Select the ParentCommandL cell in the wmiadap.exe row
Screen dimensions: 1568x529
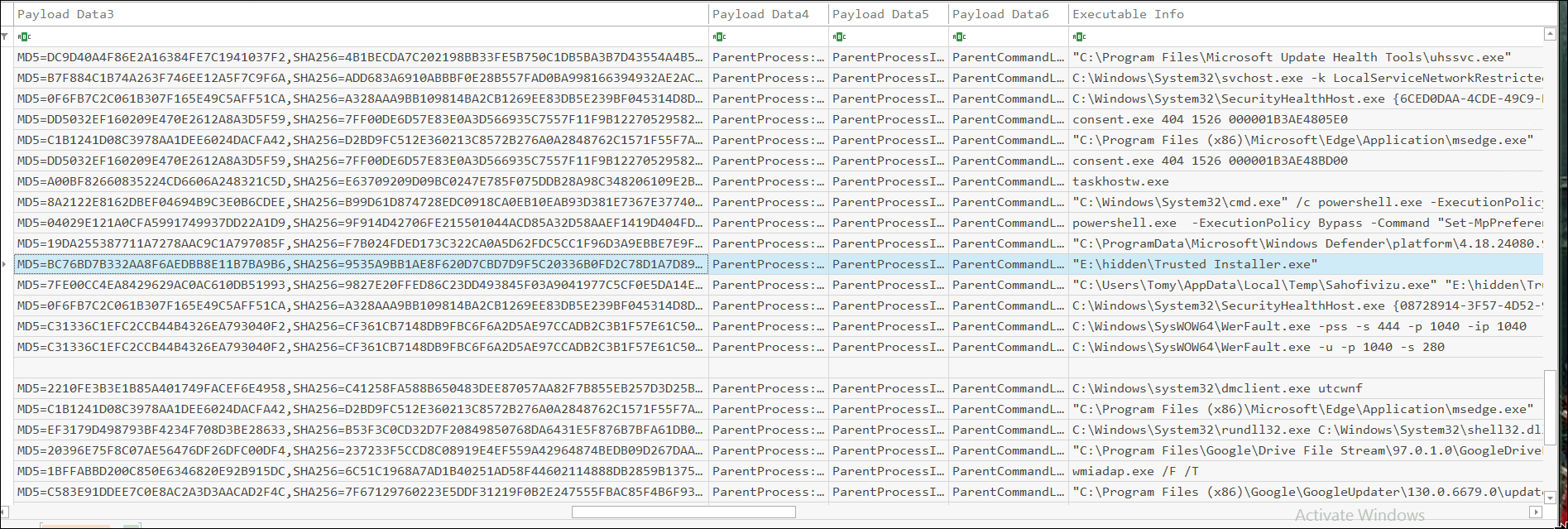(1009, 471)
